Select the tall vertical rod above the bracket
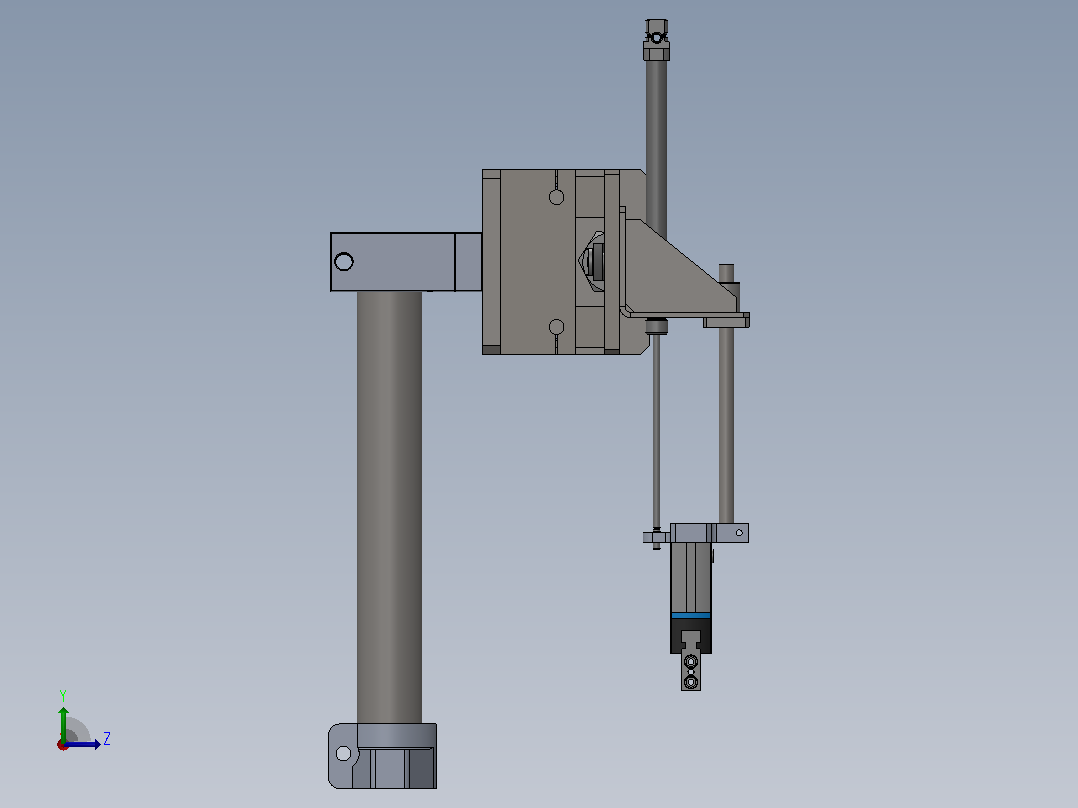The width and height of the screenshot is (1078, 808). coord(656,148)
